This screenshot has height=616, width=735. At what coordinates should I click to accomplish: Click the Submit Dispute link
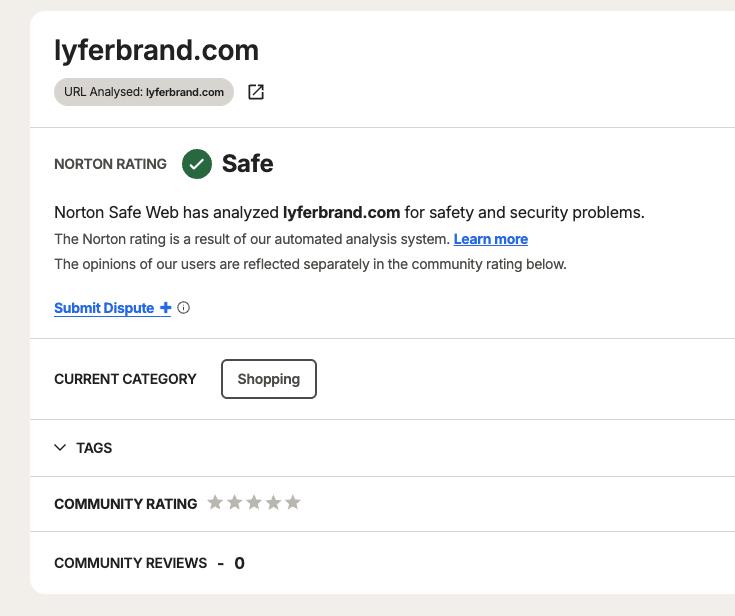(104, 308)
